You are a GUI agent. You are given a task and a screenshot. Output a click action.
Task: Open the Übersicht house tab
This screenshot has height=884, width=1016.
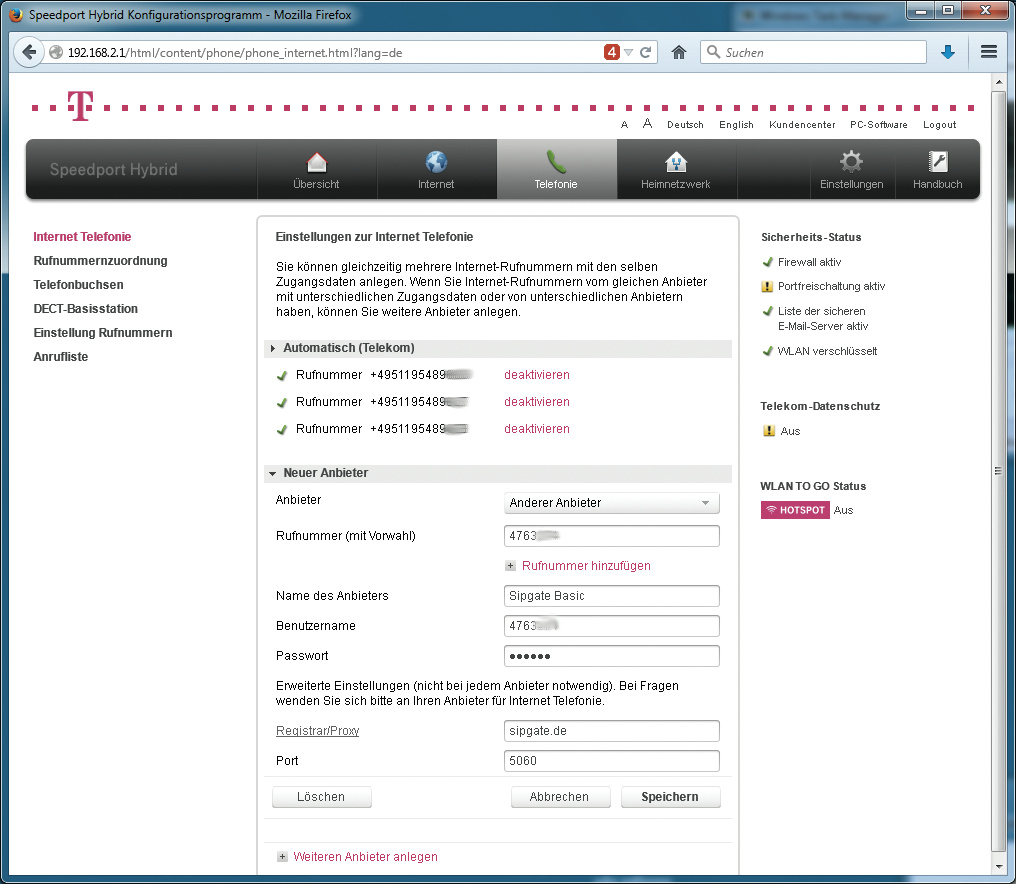(x=316, y=170)
